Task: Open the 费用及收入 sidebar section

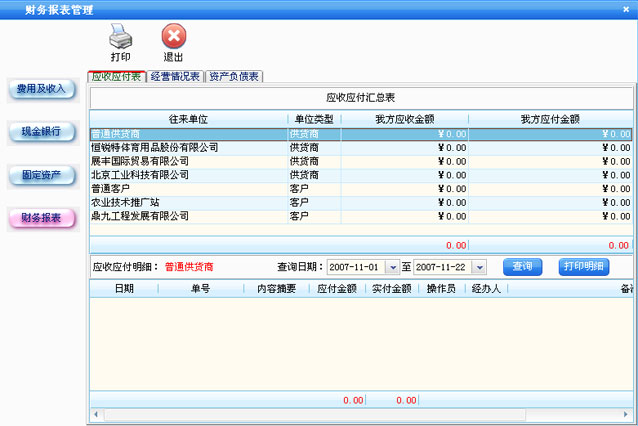Action: (x=42, y=89)
